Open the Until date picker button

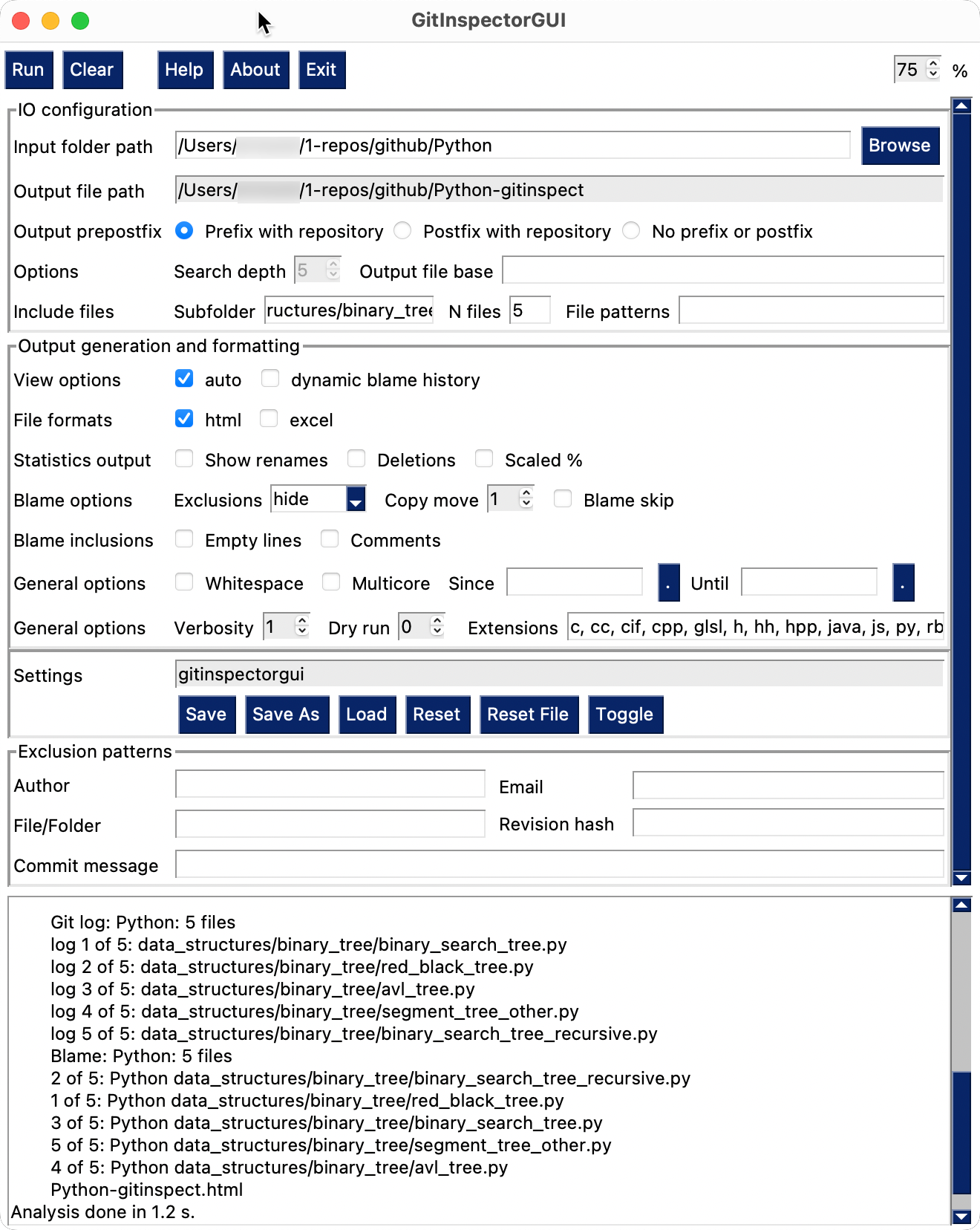904,582
